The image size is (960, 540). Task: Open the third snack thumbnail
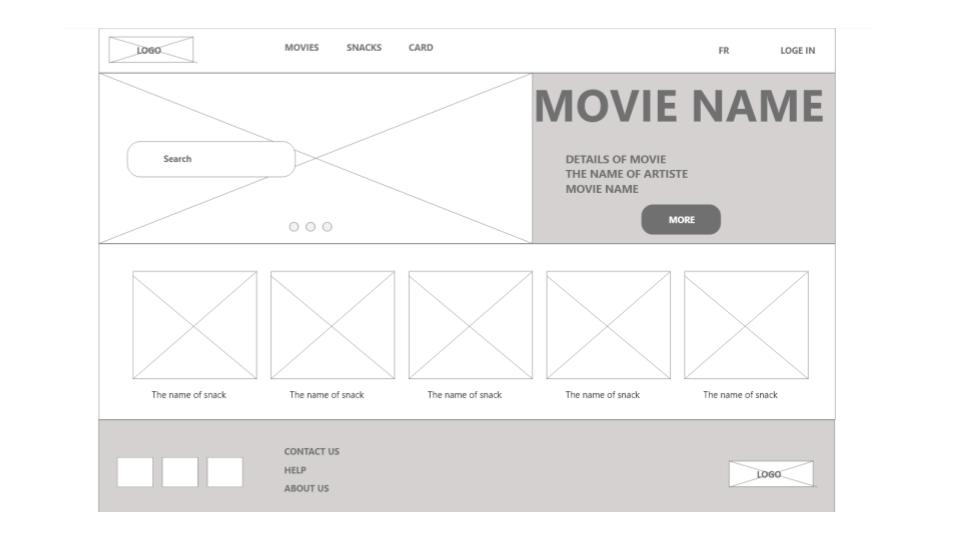tap(470, 325)
